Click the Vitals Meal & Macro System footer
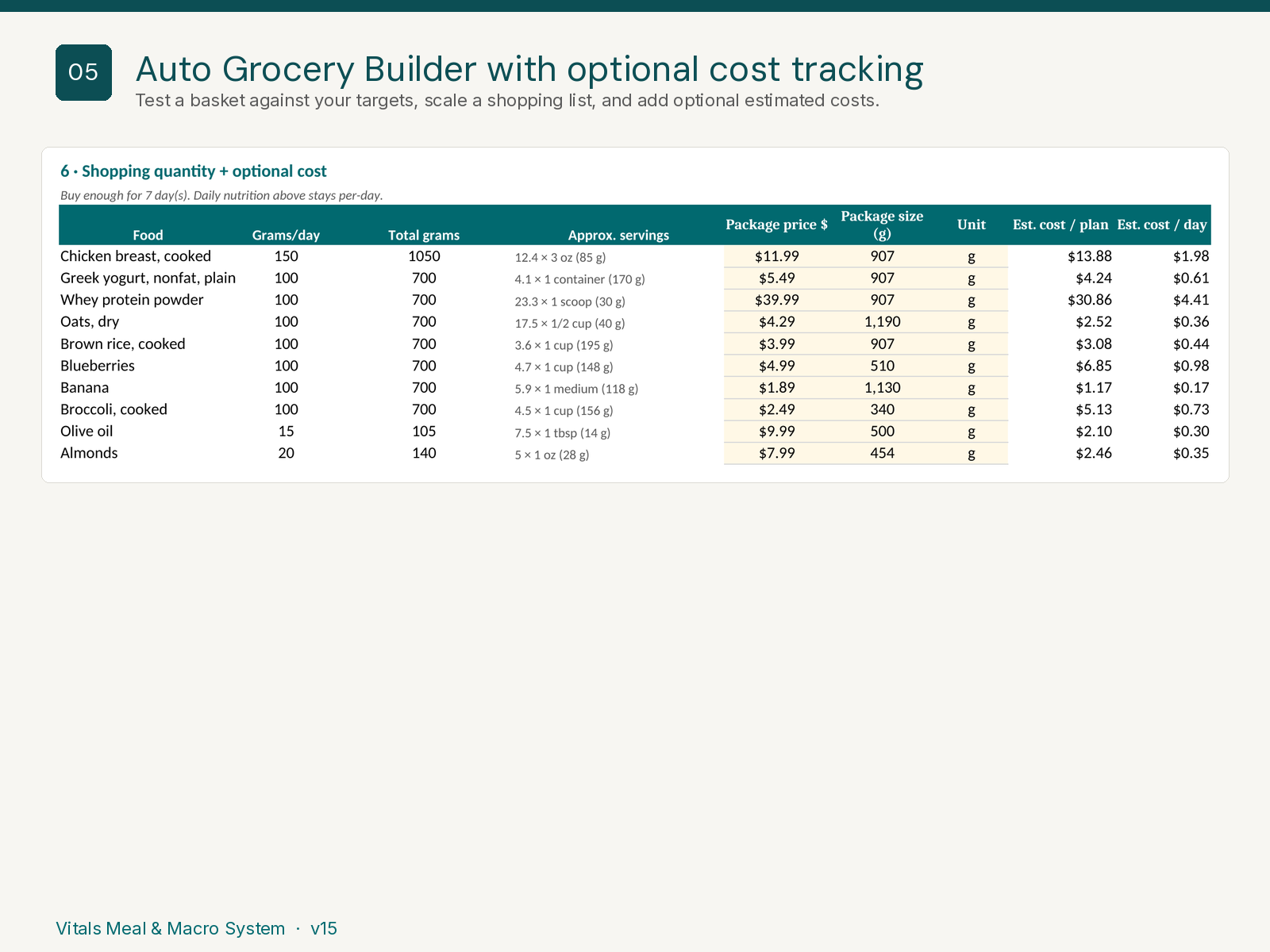This screenshot has width=1270, height=952. coord(196,928)
